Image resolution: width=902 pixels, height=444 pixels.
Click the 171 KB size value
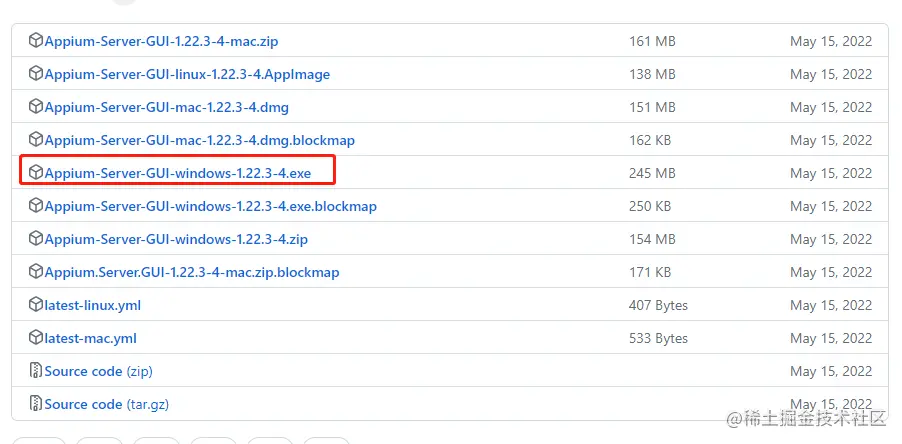pos(650,271)
